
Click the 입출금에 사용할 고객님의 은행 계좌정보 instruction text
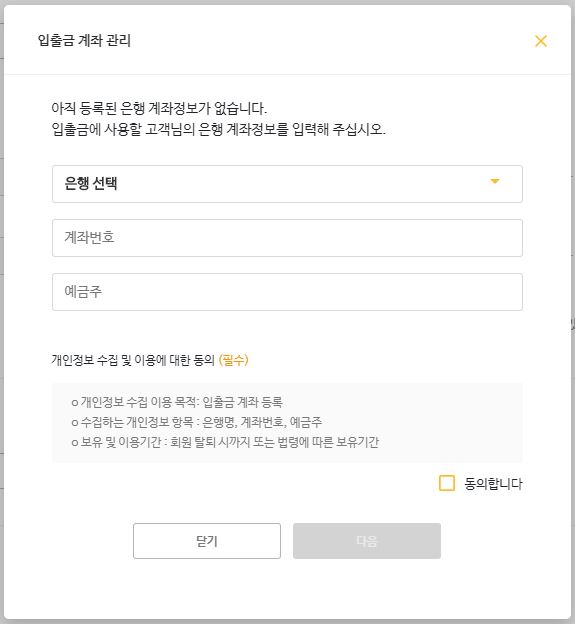[218, 129]
